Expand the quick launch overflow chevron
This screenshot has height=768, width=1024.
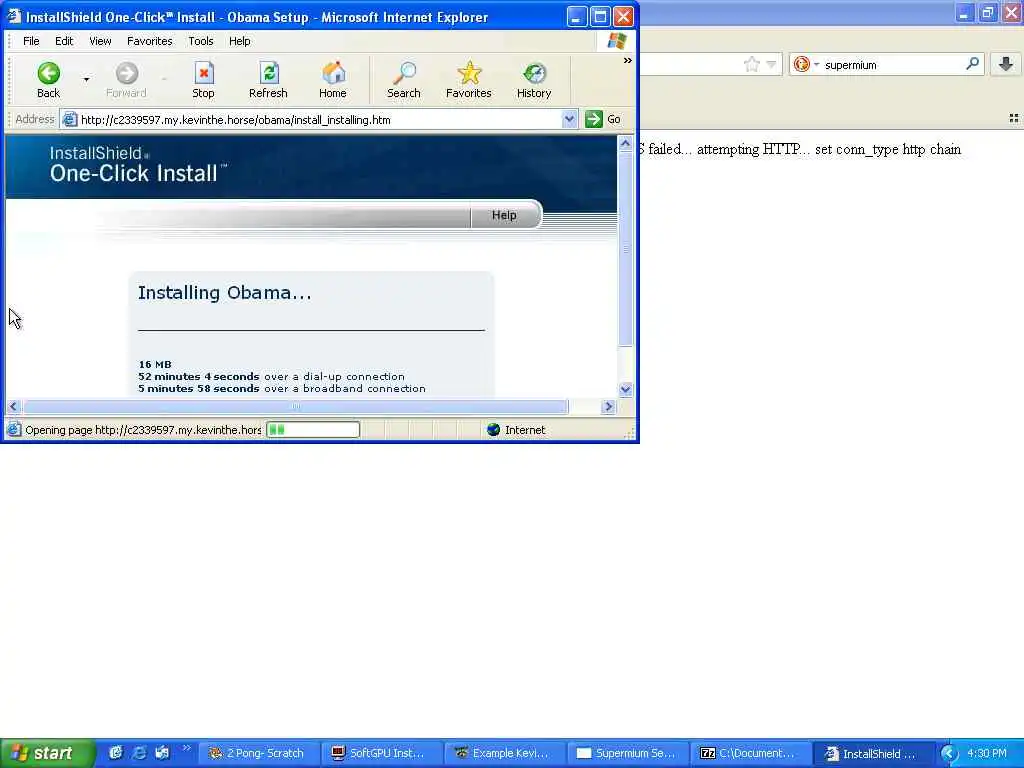(x=186, y=748)
